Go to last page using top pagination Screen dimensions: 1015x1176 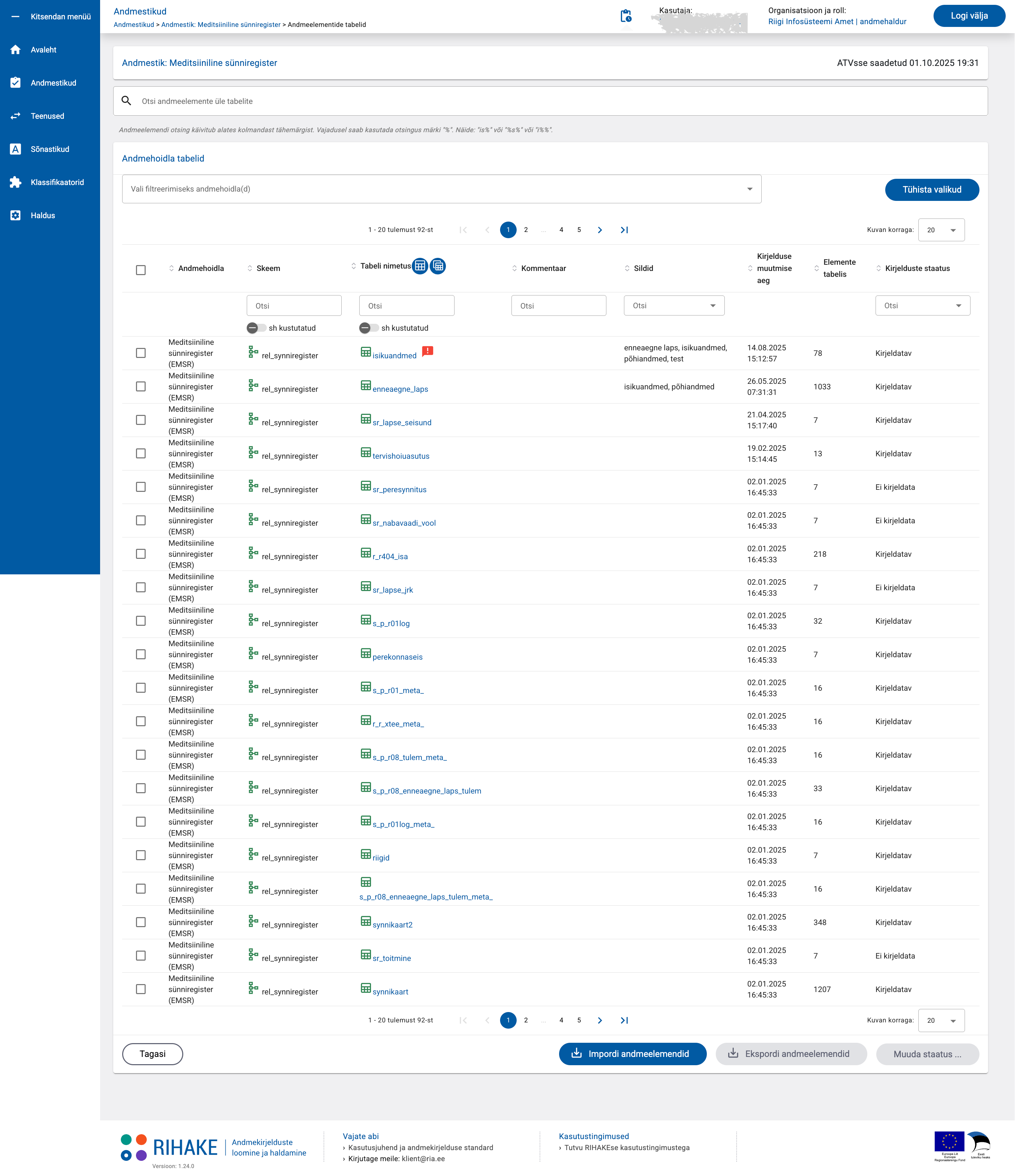tap(624, 230)
